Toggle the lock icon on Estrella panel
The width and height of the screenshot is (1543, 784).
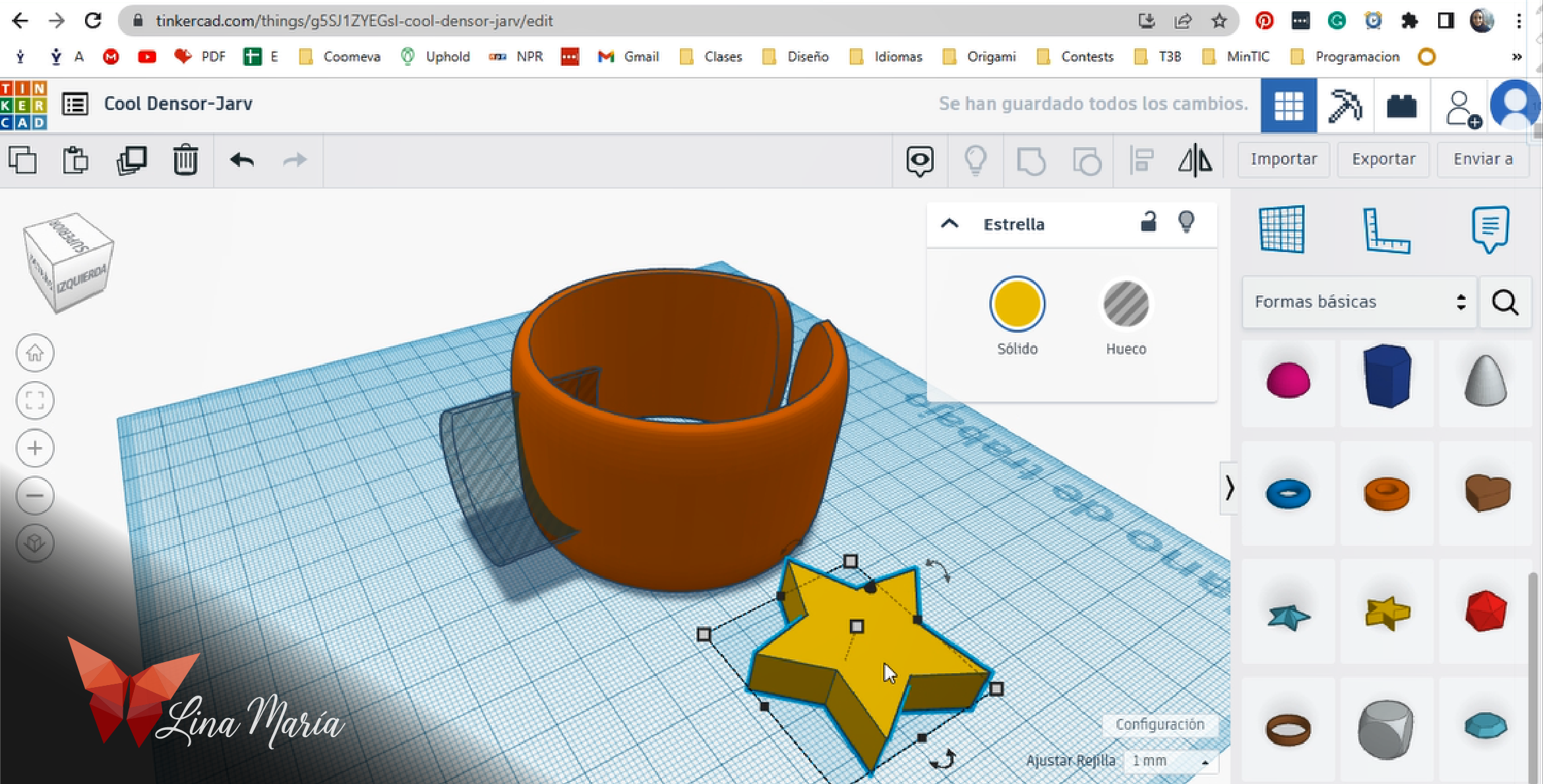tap(1150, 224)
